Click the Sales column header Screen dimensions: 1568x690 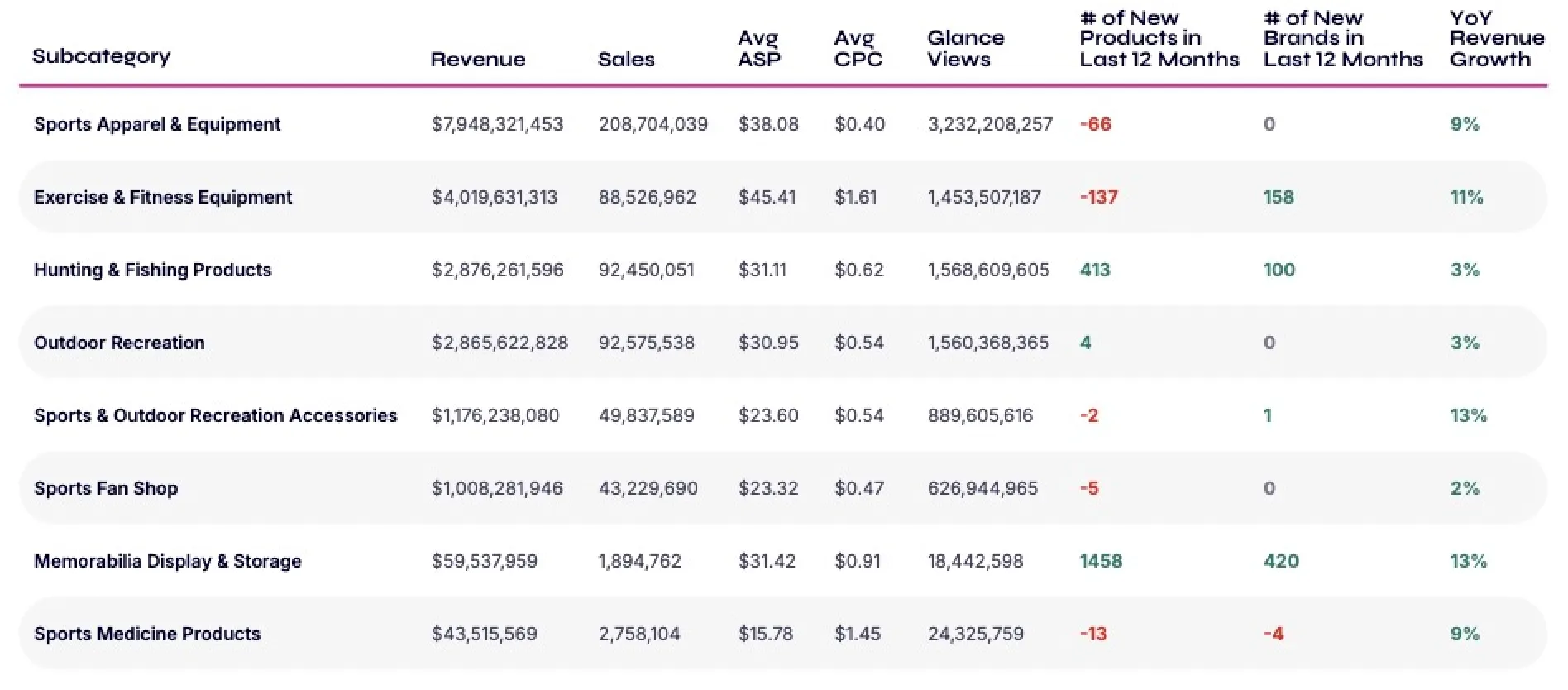pos(626,59)
